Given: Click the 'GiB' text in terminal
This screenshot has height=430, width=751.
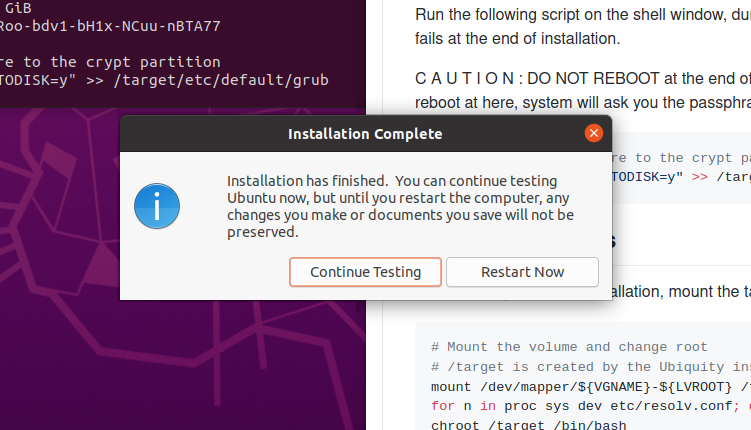Looking at the screenshot, I should 18,7.
